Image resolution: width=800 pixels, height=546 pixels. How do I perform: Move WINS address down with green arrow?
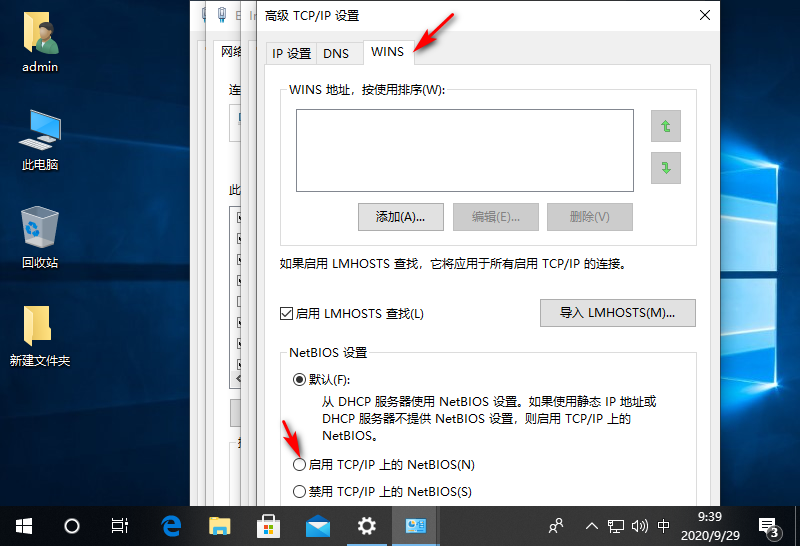[x=665, y=167]
